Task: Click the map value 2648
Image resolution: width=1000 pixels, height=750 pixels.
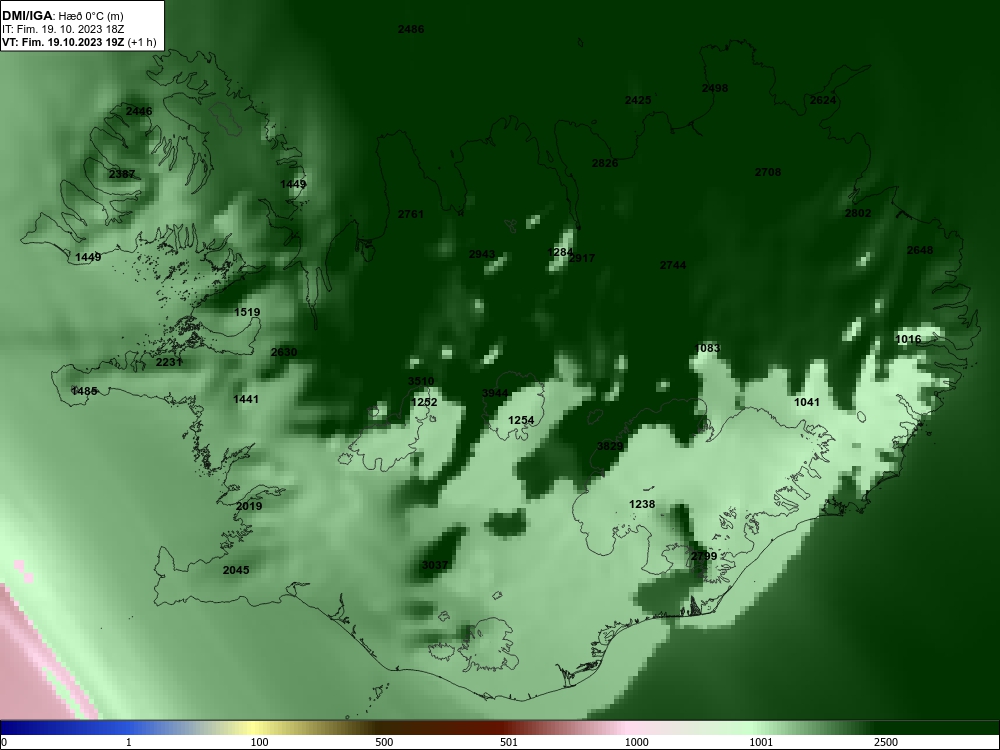Action: click(920, 251)
